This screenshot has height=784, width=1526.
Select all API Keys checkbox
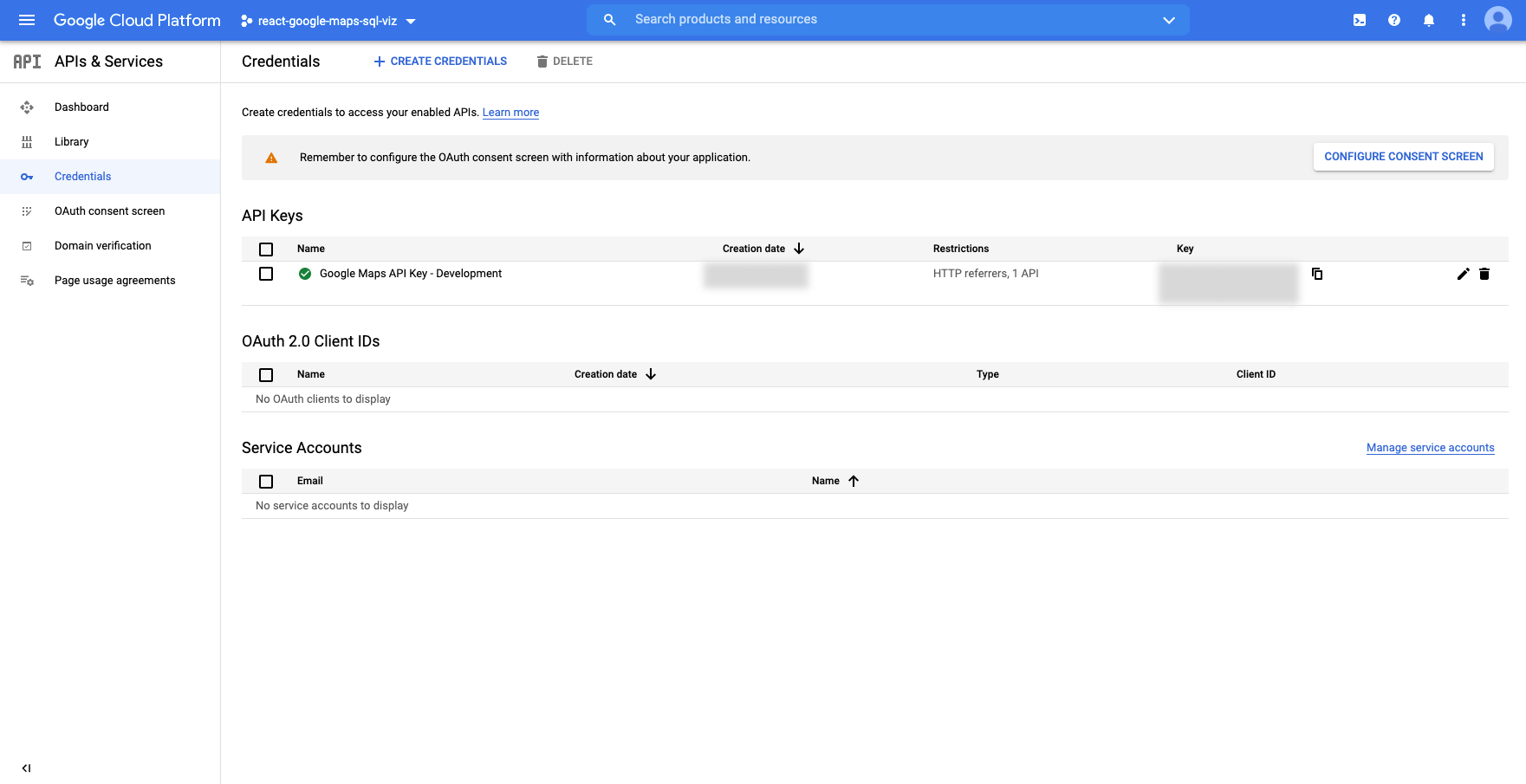coord(266,249)
